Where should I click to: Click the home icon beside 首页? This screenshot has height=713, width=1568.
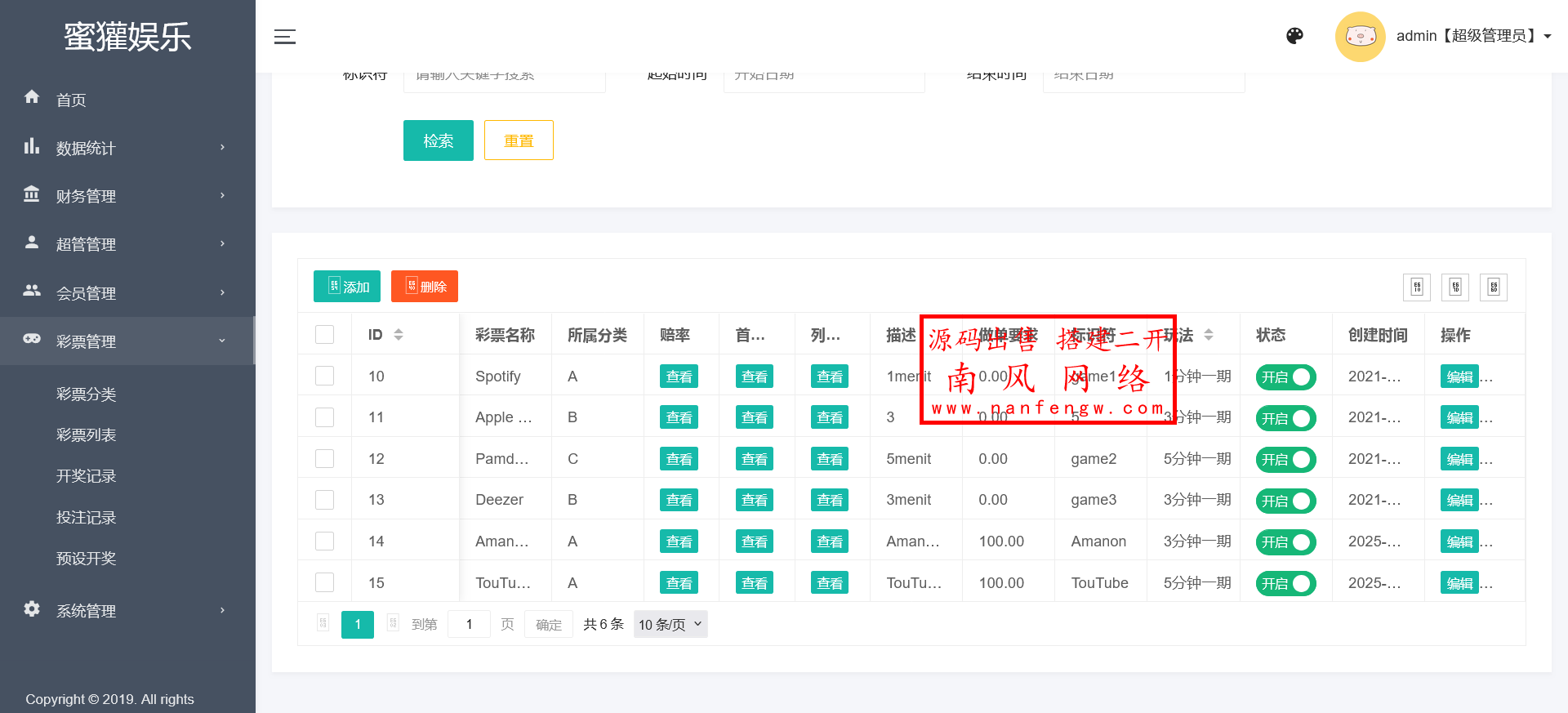click(32, 97)
